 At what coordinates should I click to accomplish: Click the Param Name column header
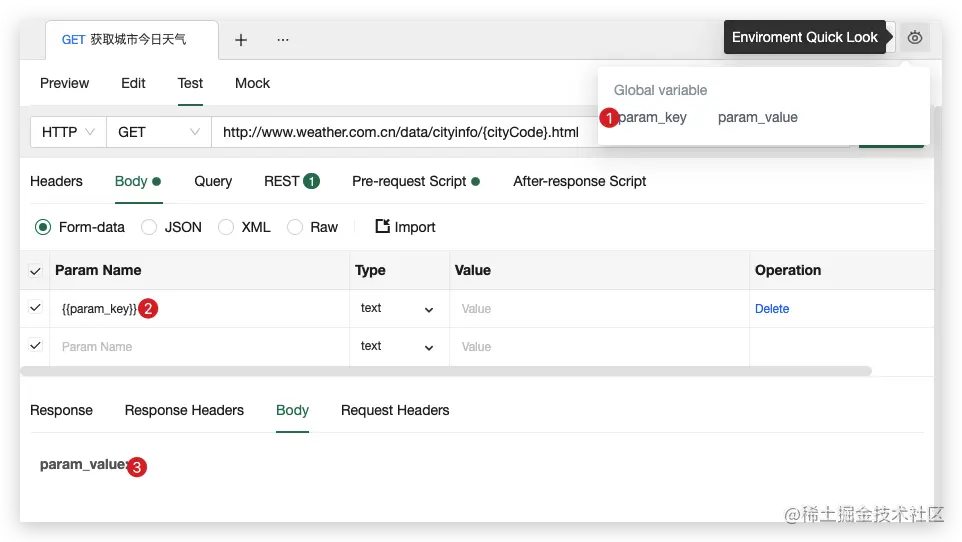tap(98, 270)
